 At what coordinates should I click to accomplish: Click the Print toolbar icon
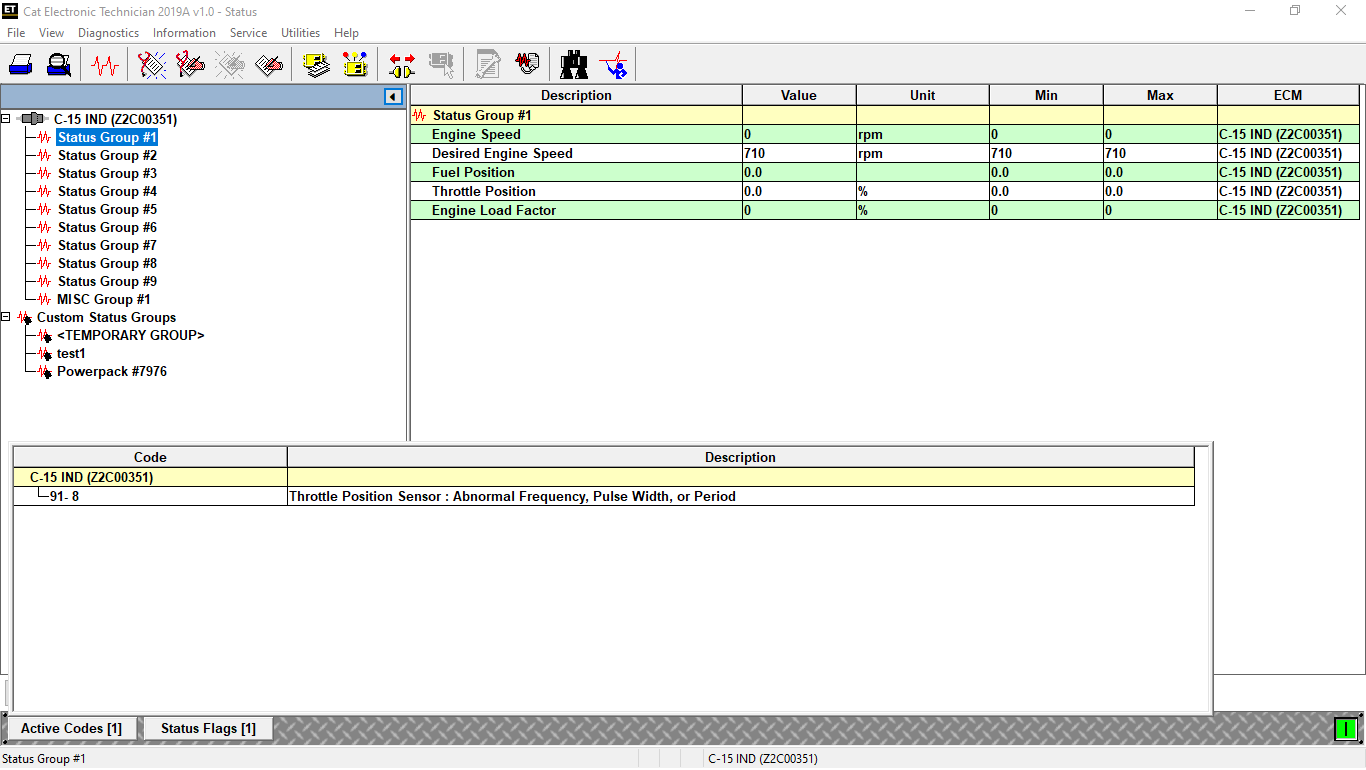[x=22, y=65]
